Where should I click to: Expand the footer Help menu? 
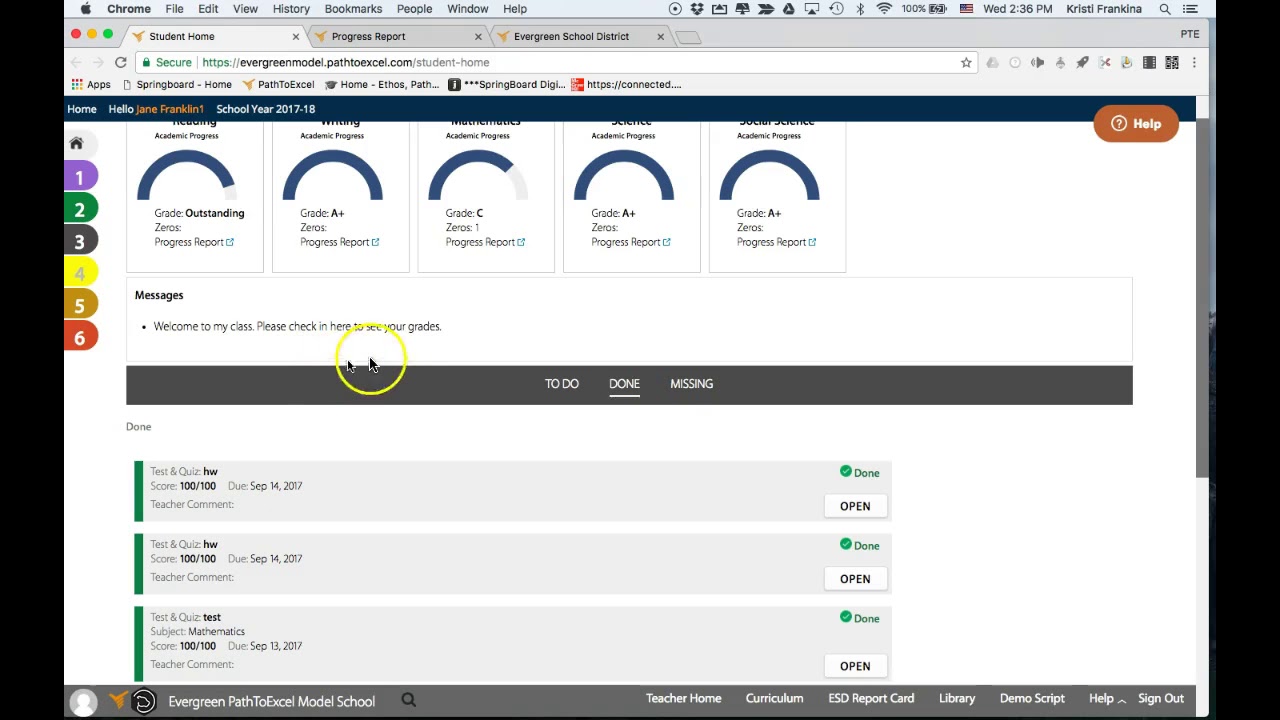pos(1107,698)
